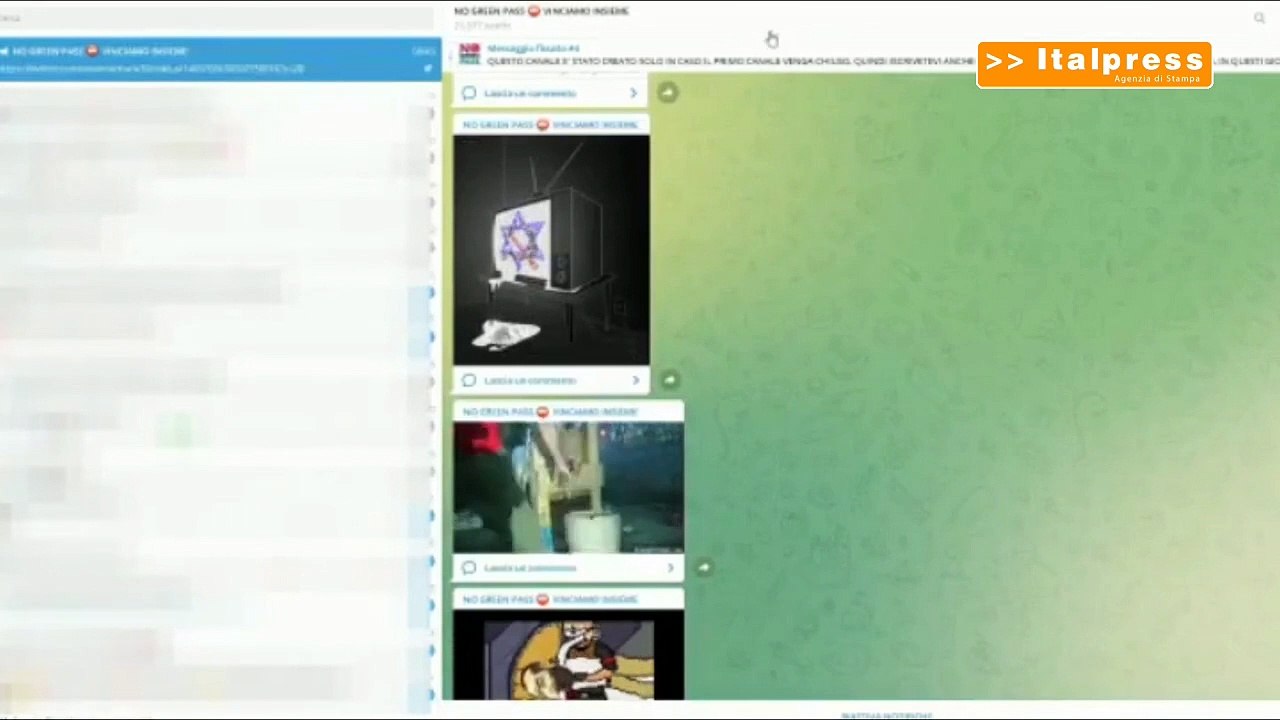Image resolution: width=1280 pixels, height=720 pixels.
Task: Forward the television image post
Action: pyautogui.click(x=669, y=380)
